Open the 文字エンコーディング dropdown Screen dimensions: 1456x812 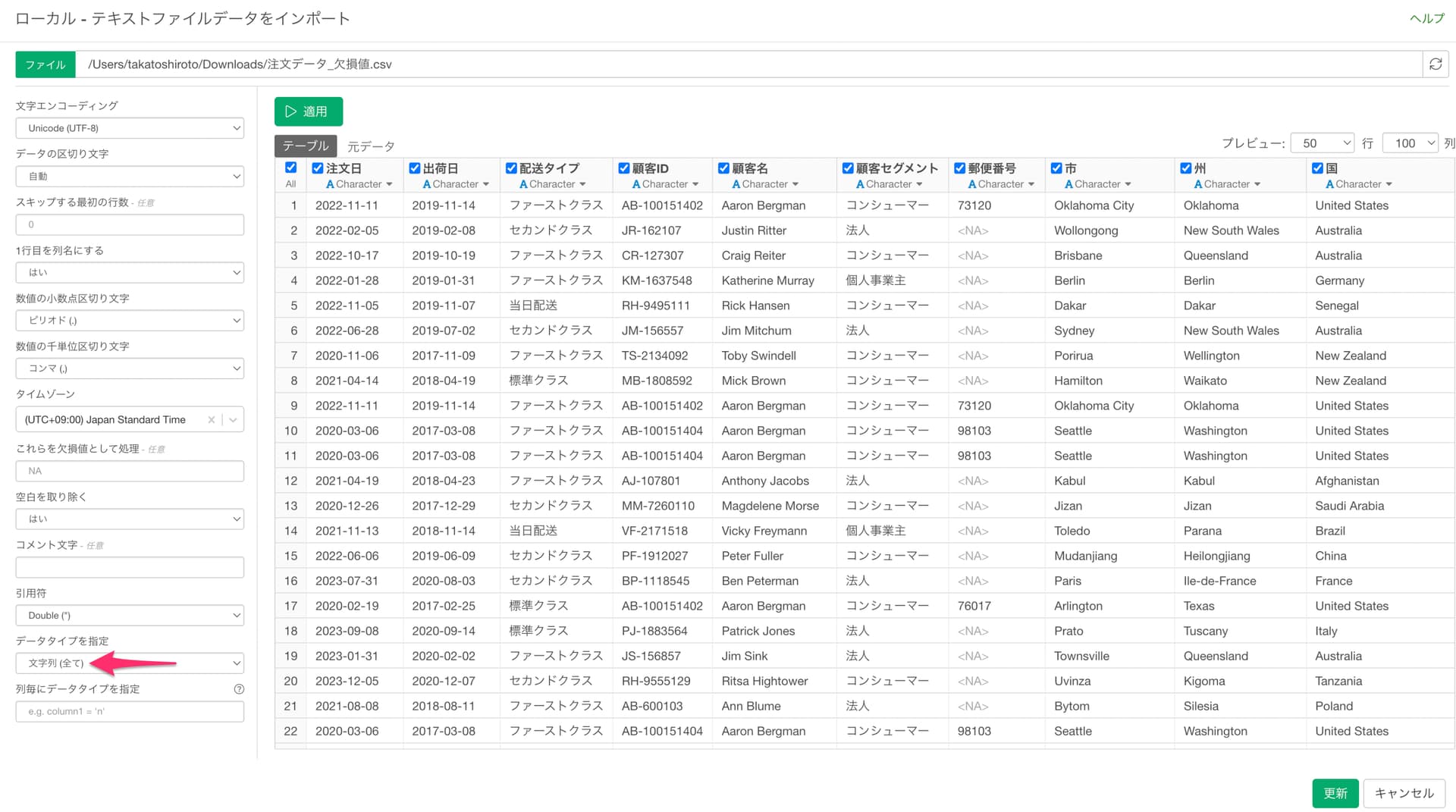tap(130, 128)
